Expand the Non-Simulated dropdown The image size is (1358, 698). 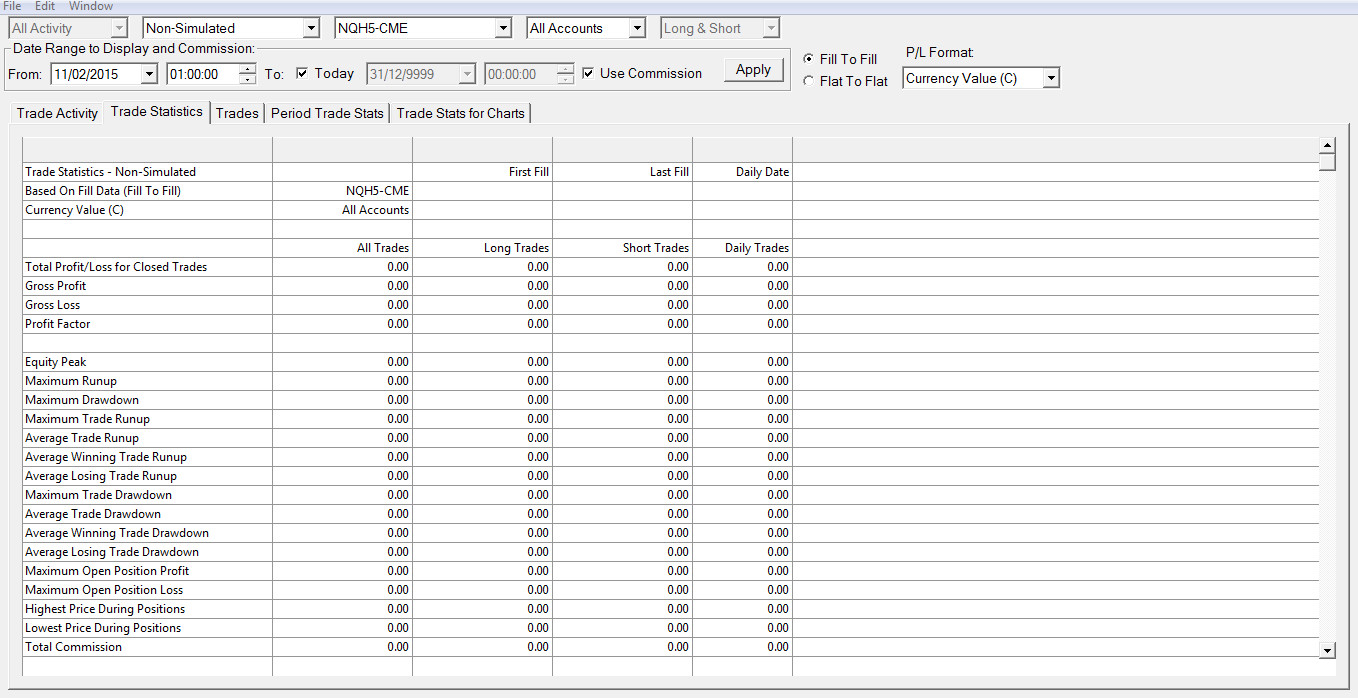pyautogui.click(x=311, y=28)
